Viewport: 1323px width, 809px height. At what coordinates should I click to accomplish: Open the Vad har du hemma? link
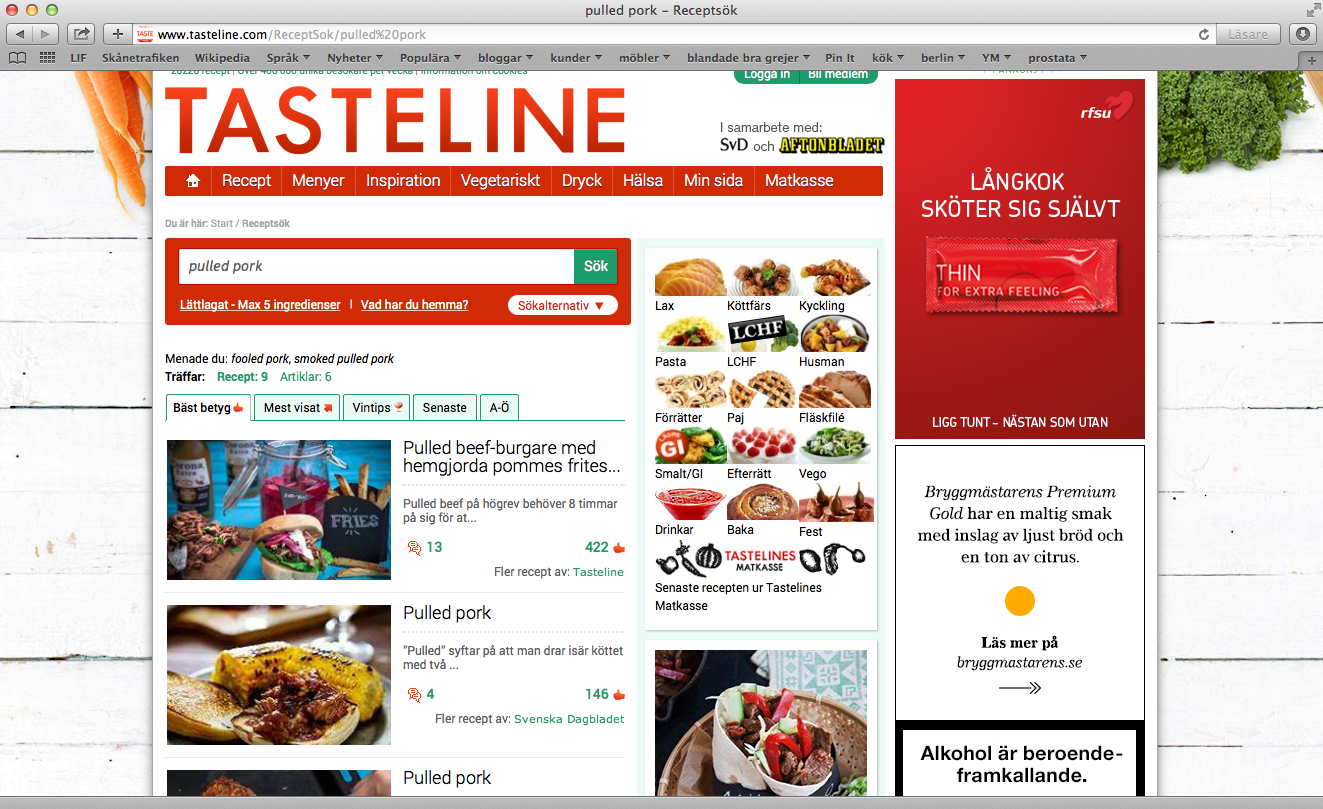pos(414,305)
